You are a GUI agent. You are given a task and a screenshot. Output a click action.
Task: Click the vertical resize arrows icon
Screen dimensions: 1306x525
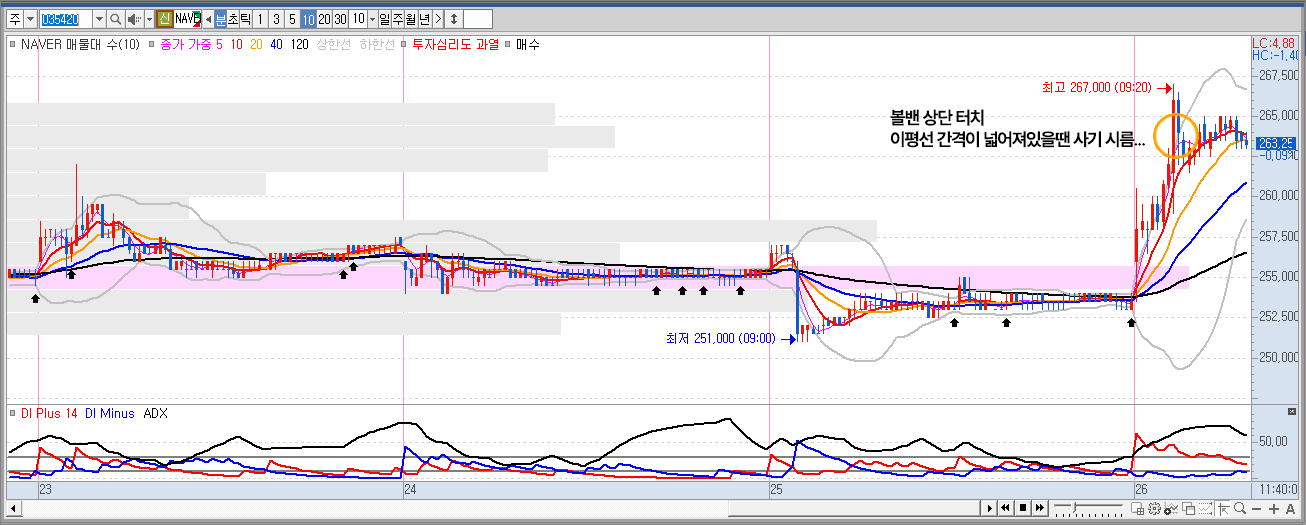coord(453,19)
